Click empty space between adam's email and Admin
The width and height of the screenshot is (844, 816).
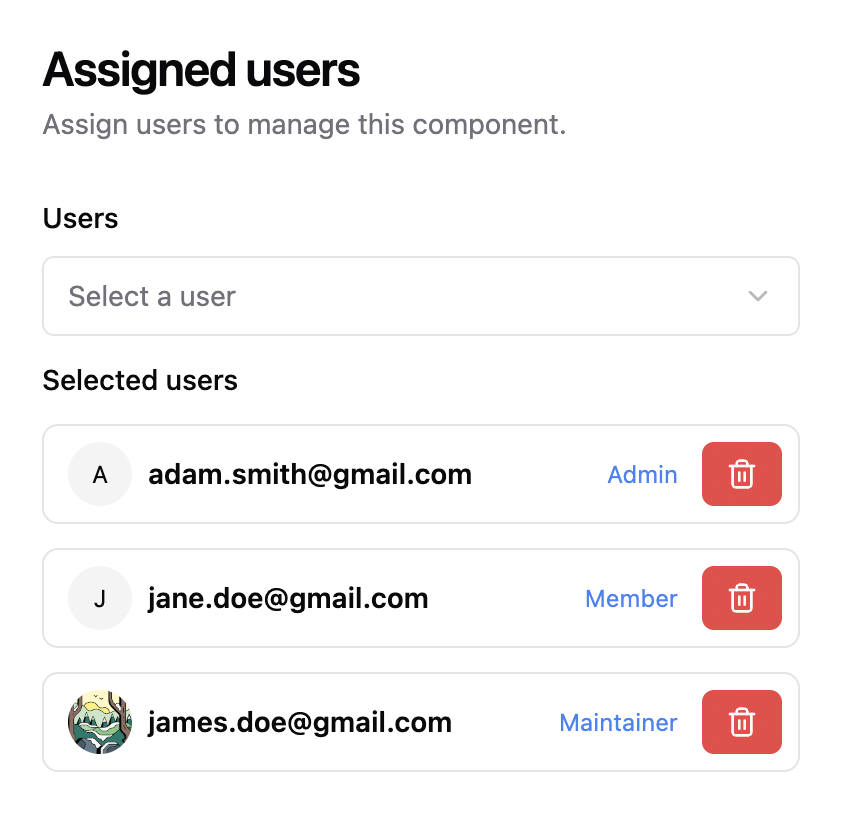539,474
